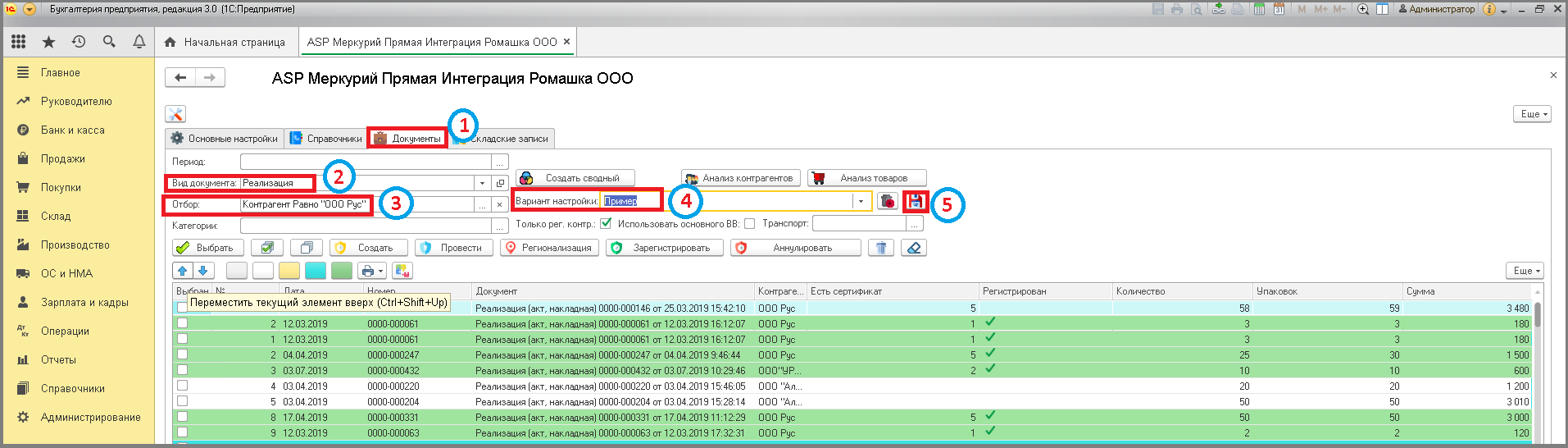1568x448 pixels.
Task: Click the eraser clear icon
Action: (914, 248)
